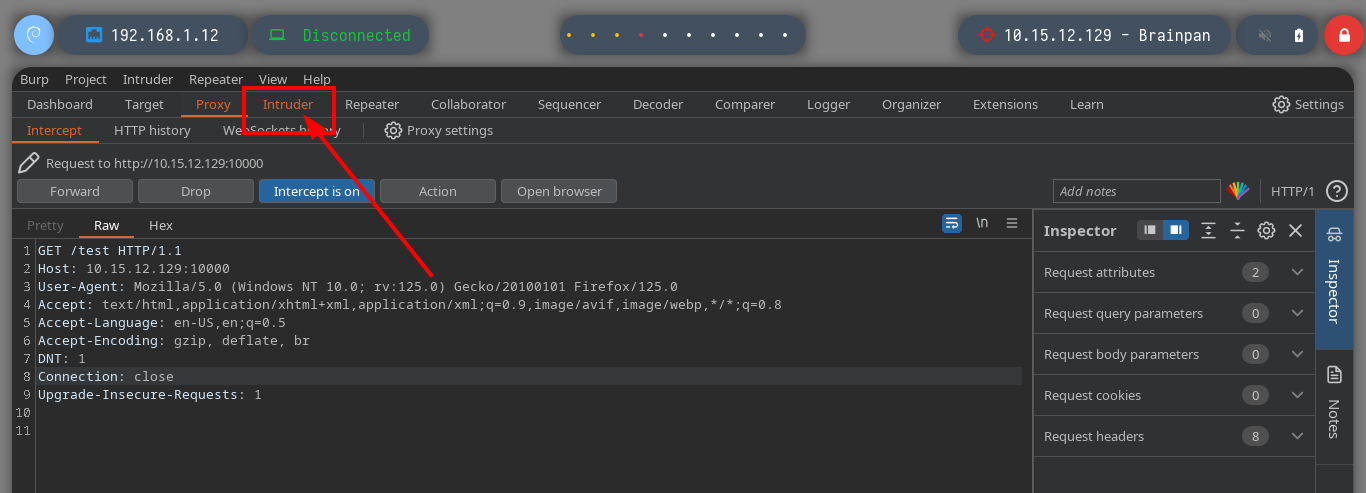
Task: Click Inspector expand all sections icon
Action: [1208, 230]
